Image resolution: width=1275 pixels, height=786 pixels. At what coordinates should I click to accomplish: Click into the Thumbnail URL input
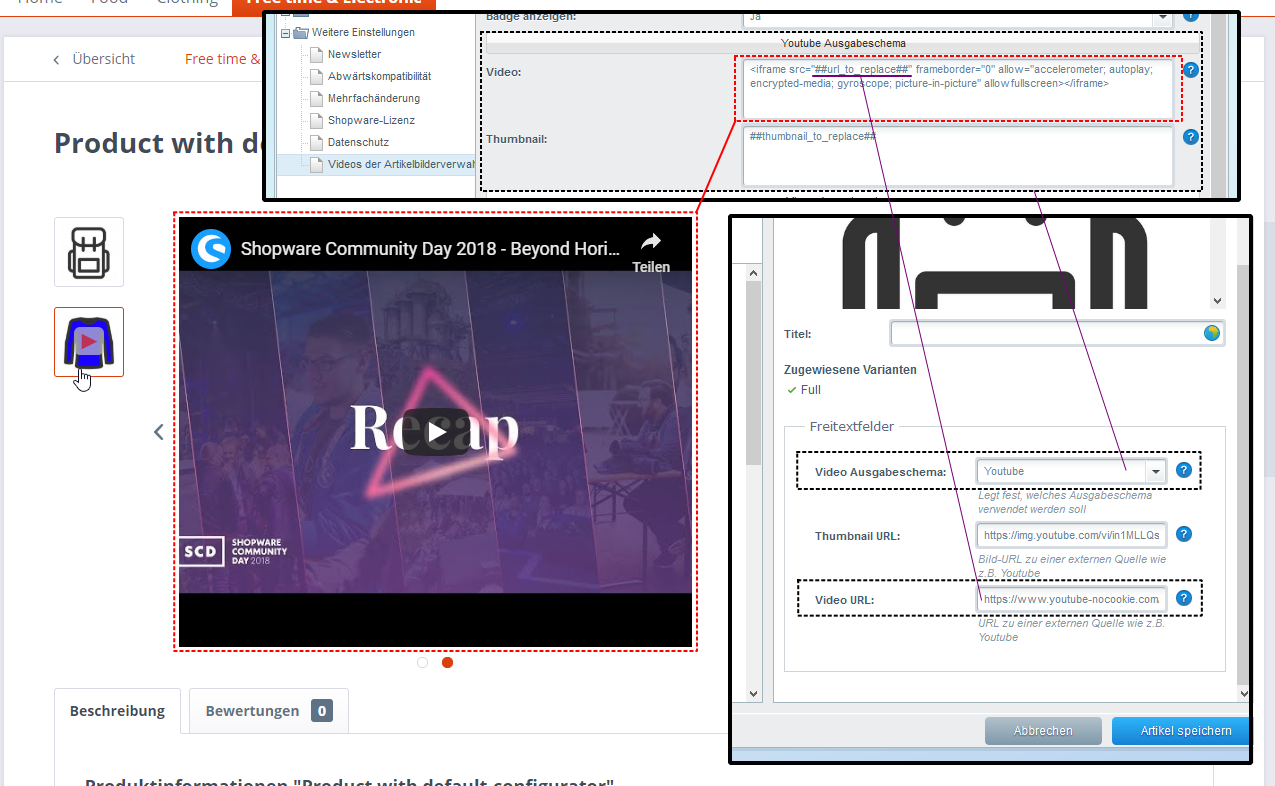[x=1072, y=535]
